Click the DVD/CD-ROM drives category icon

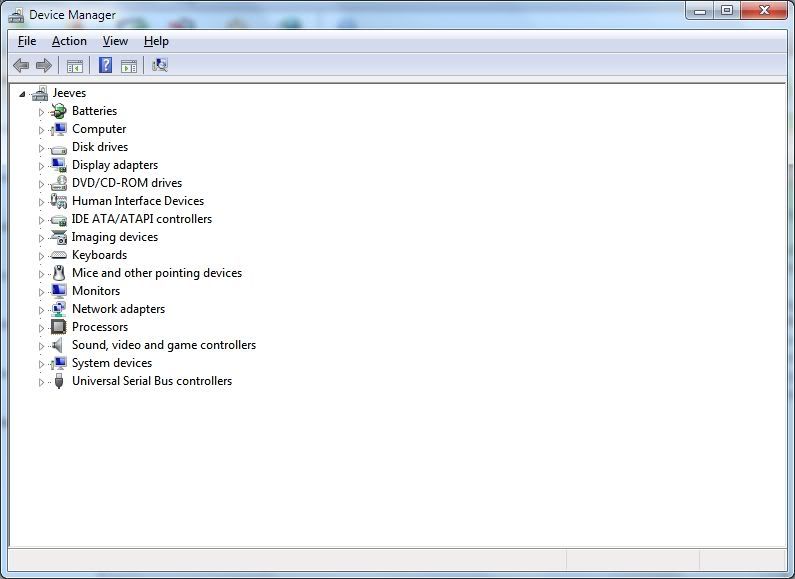(59, 183)
